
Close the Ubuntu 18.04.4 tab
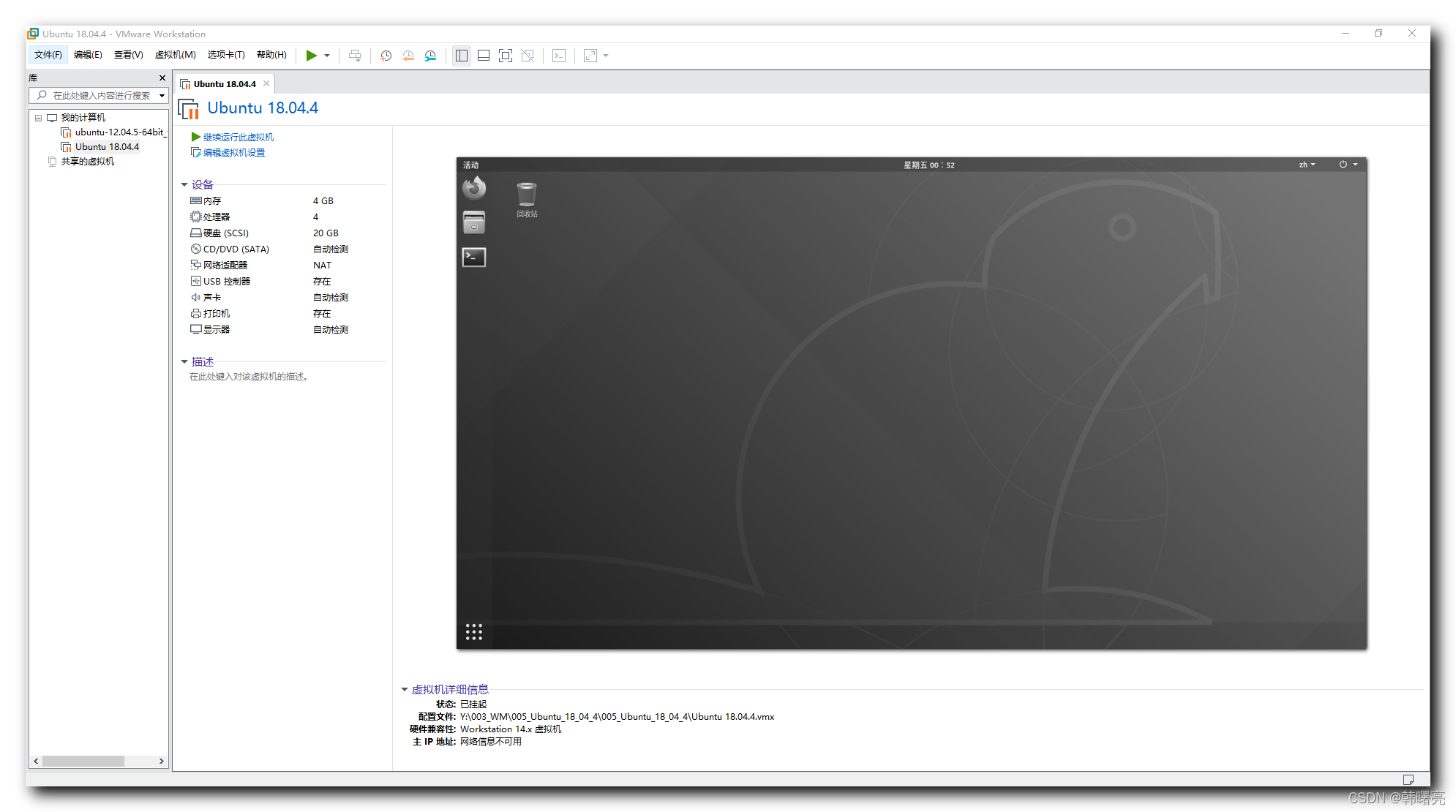click(266, 83)
